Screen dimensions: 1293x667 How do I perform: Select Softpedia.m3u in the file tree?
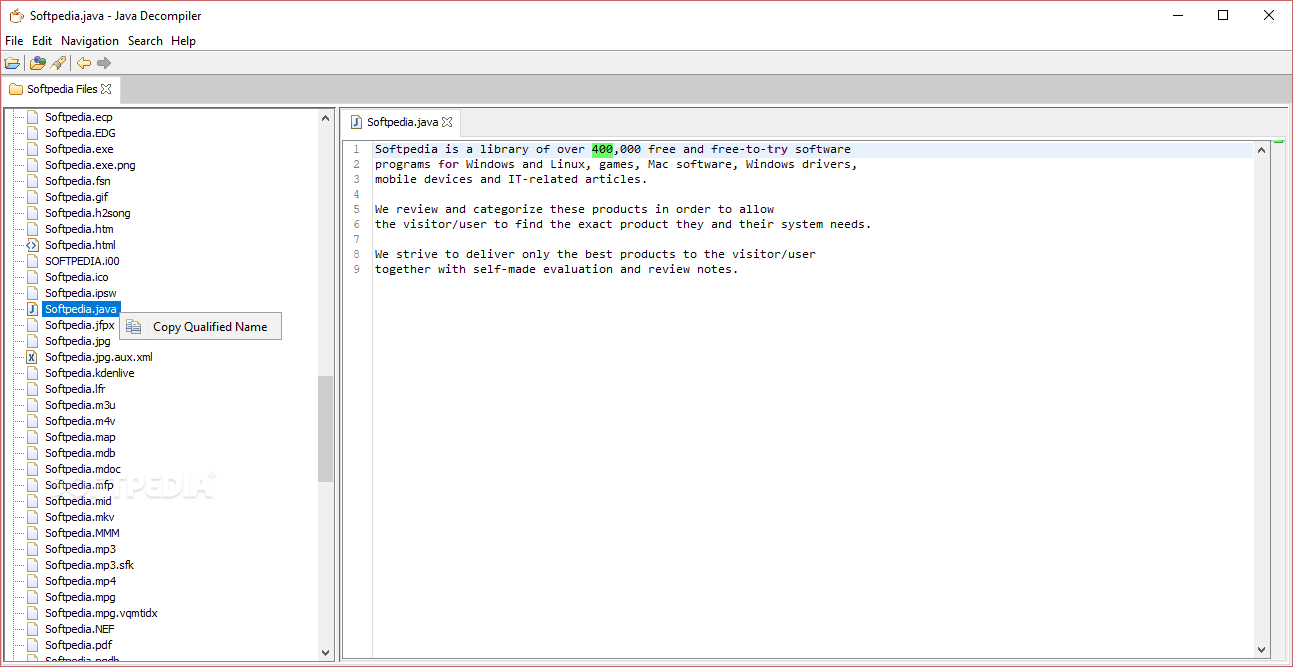(x=80, y=405)
